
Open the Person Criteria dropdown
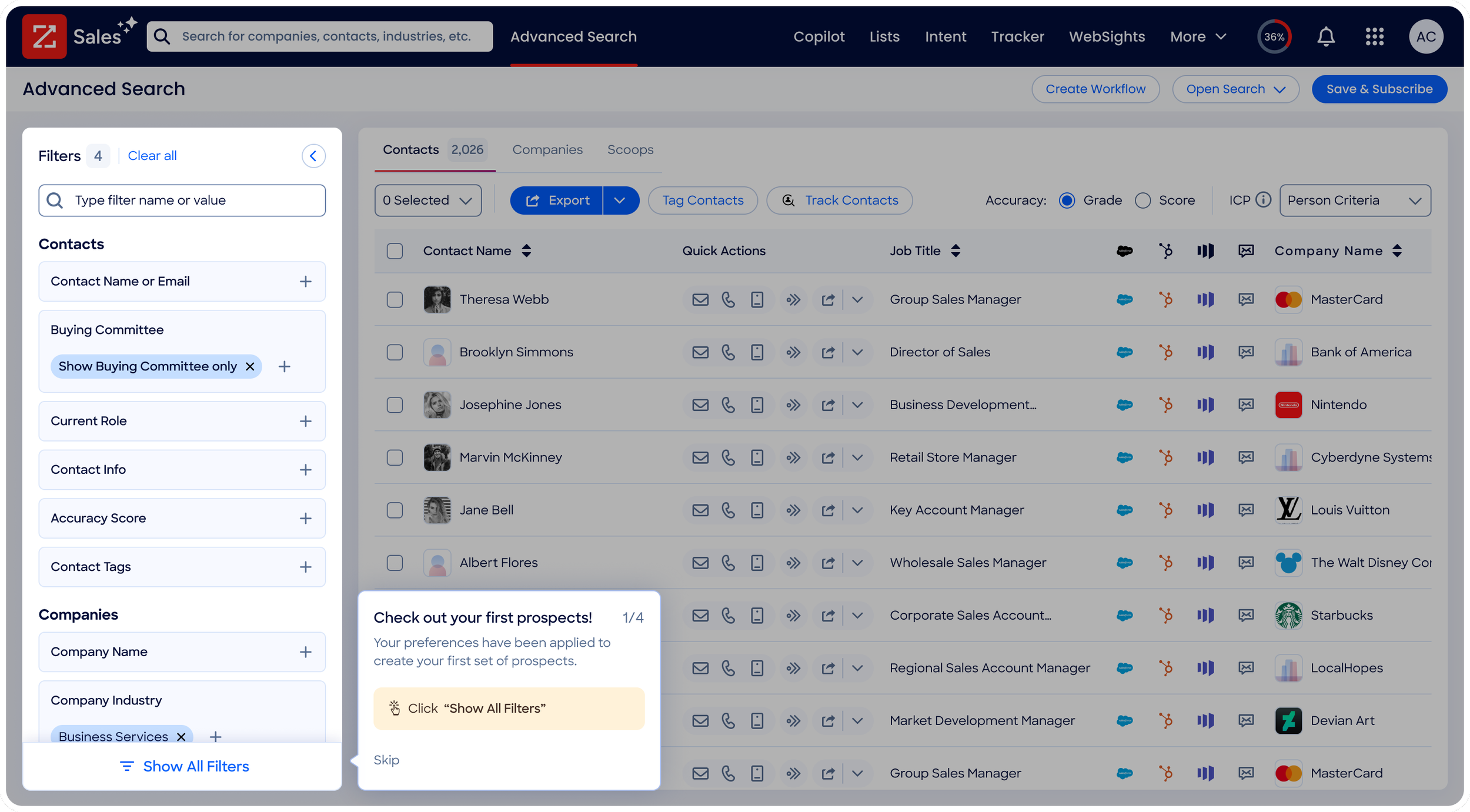(x=1355, y=201)
